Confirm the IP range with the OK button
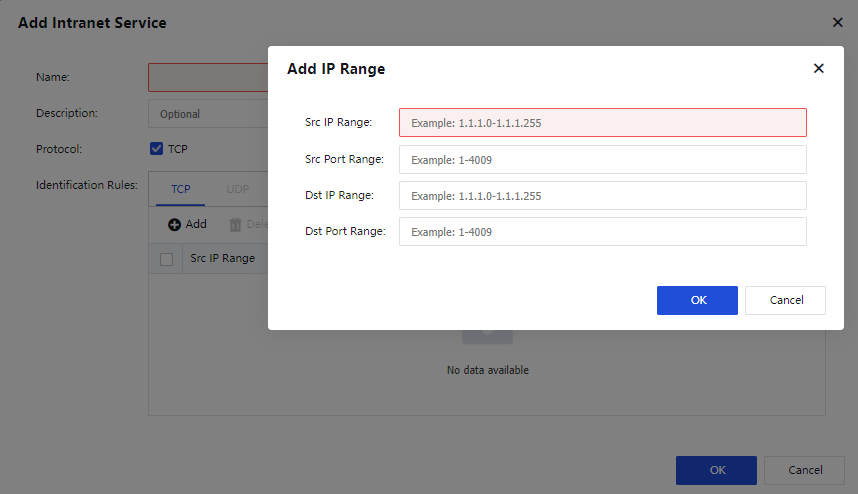Viewport: 858px width, 494px height. click(697, 300)
